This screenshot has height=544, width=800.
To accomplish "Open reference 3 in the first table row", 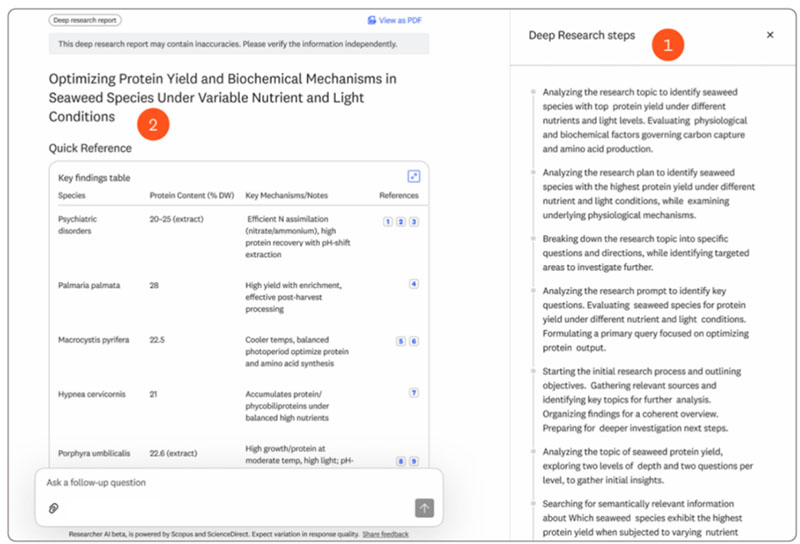I will click(x=413, y=221).
